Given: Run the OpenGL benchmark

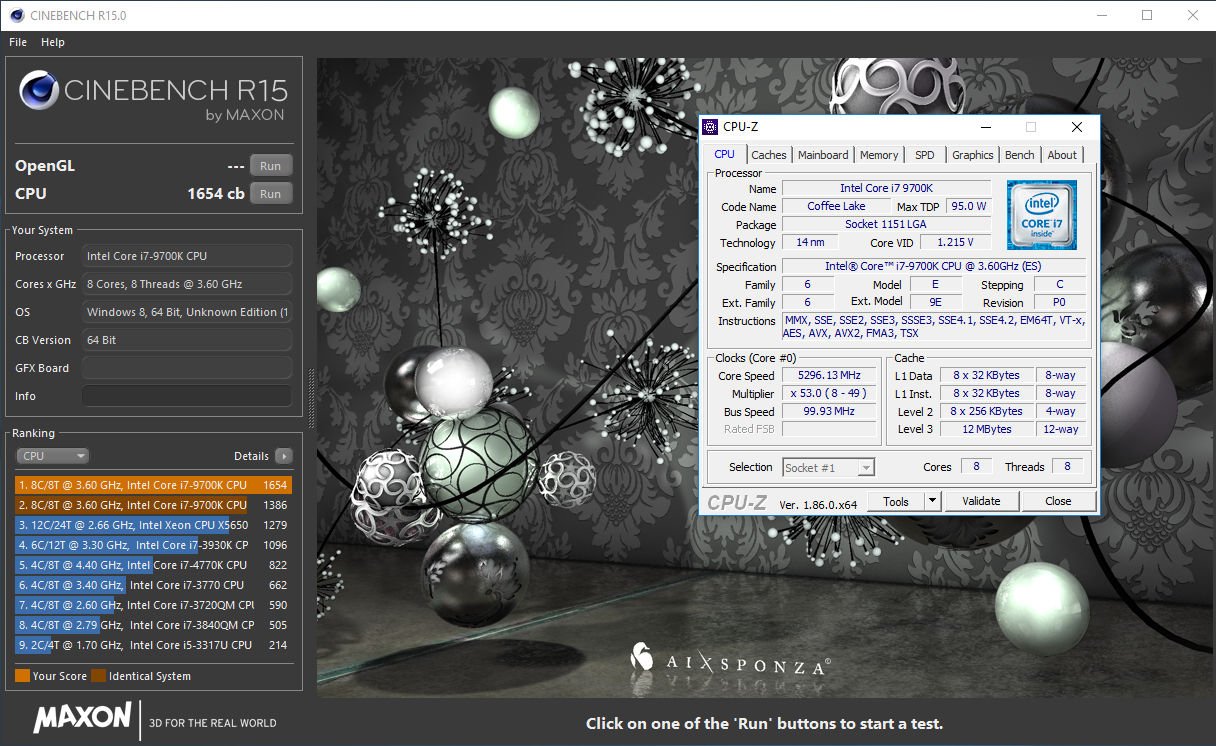Looking at the screenshot, I should [271, 166].
